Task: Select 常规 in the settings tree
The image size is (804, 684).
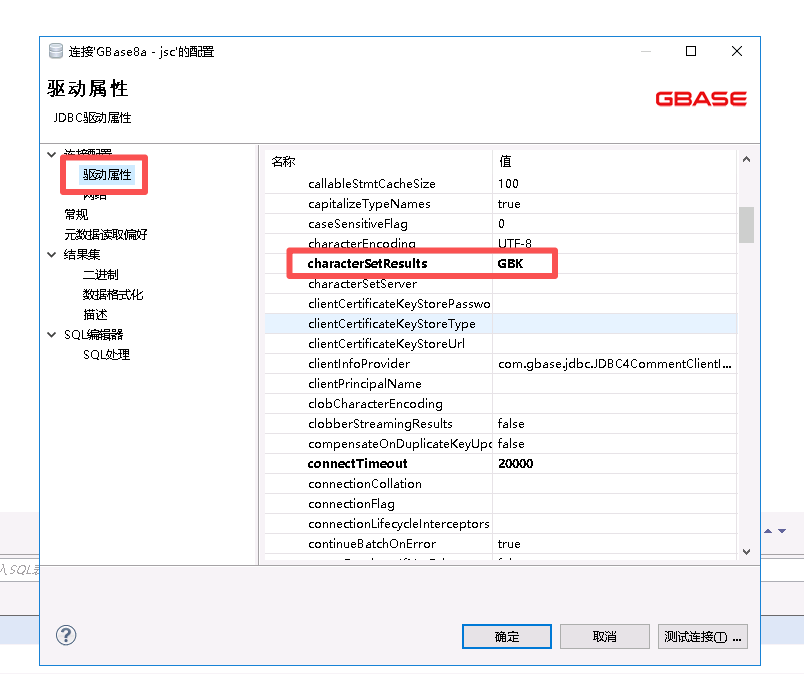Action: click(76, 214)
